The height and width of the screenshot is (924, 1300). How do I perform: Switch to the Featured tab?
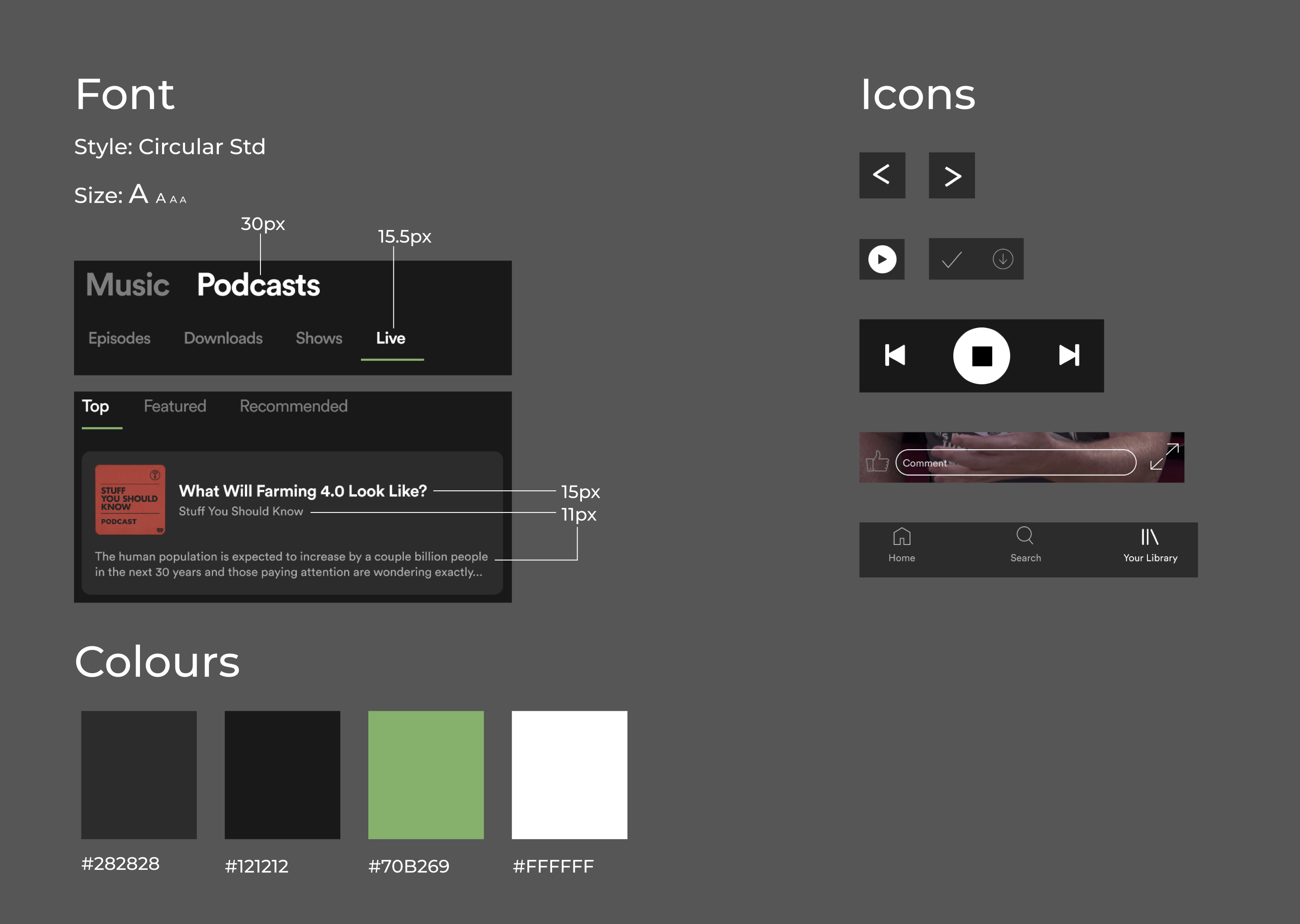[x=175, y=406]
